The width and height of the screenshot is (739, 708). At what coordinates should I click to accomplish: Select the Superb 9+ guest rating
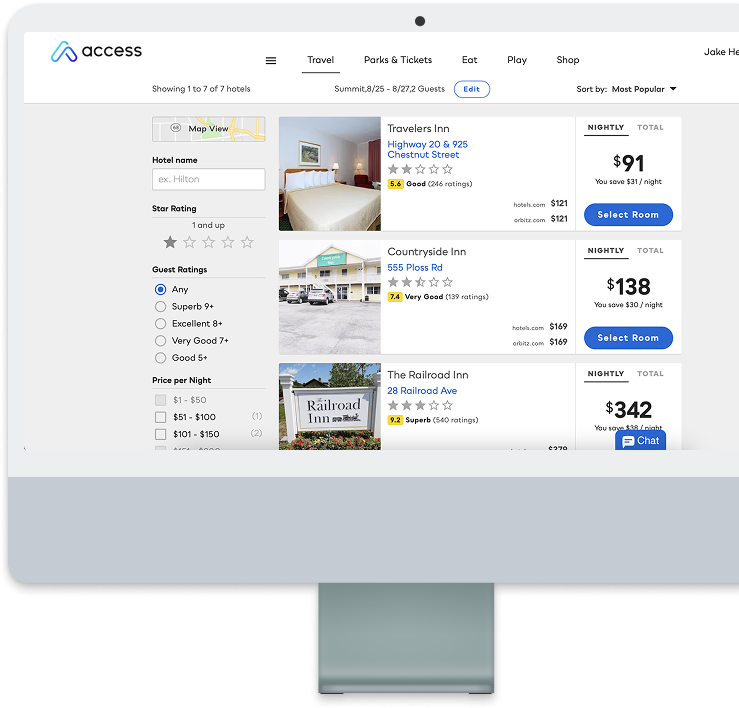160,306
